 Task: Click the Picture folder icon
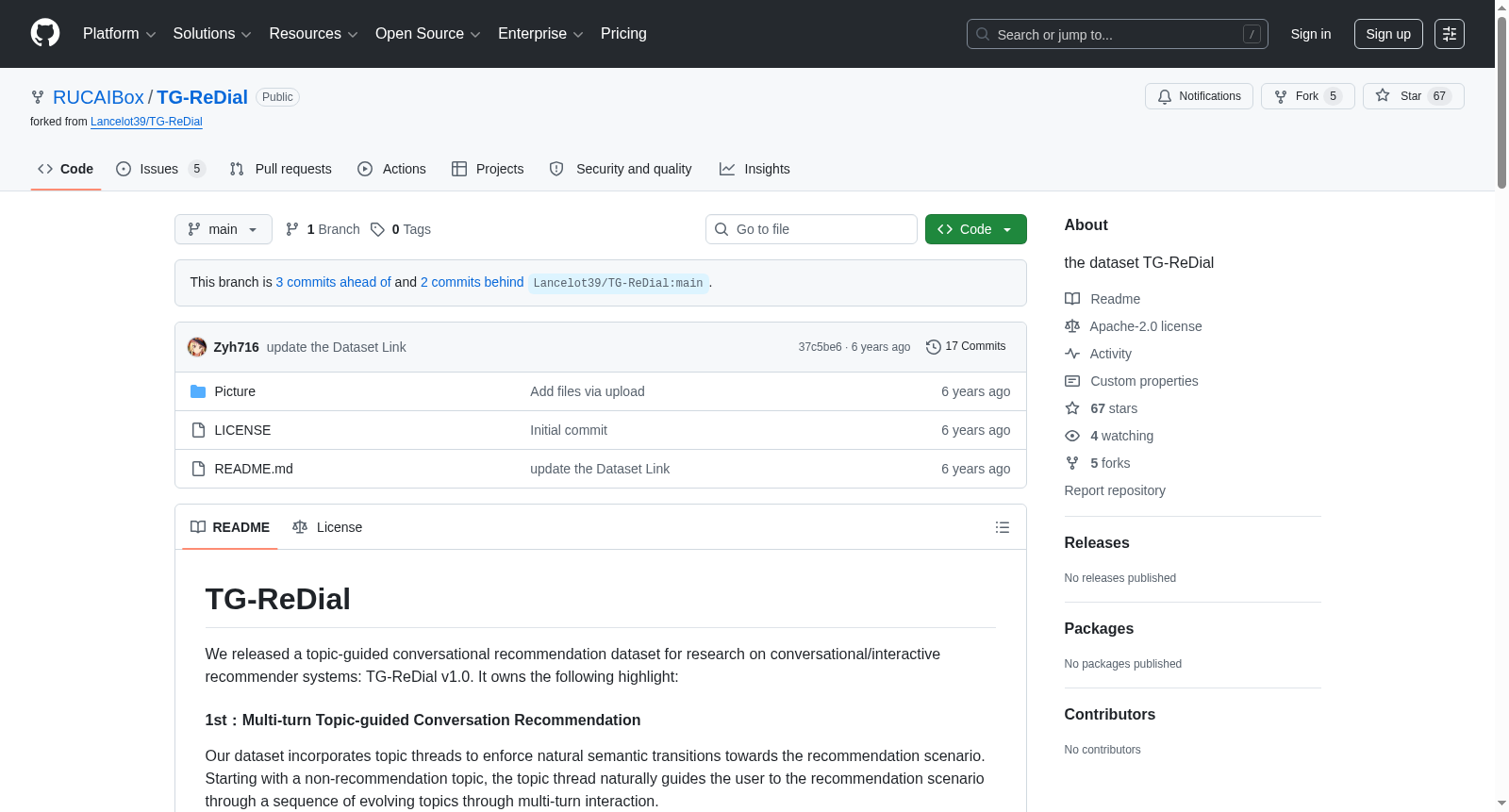(x=198, y=391)
